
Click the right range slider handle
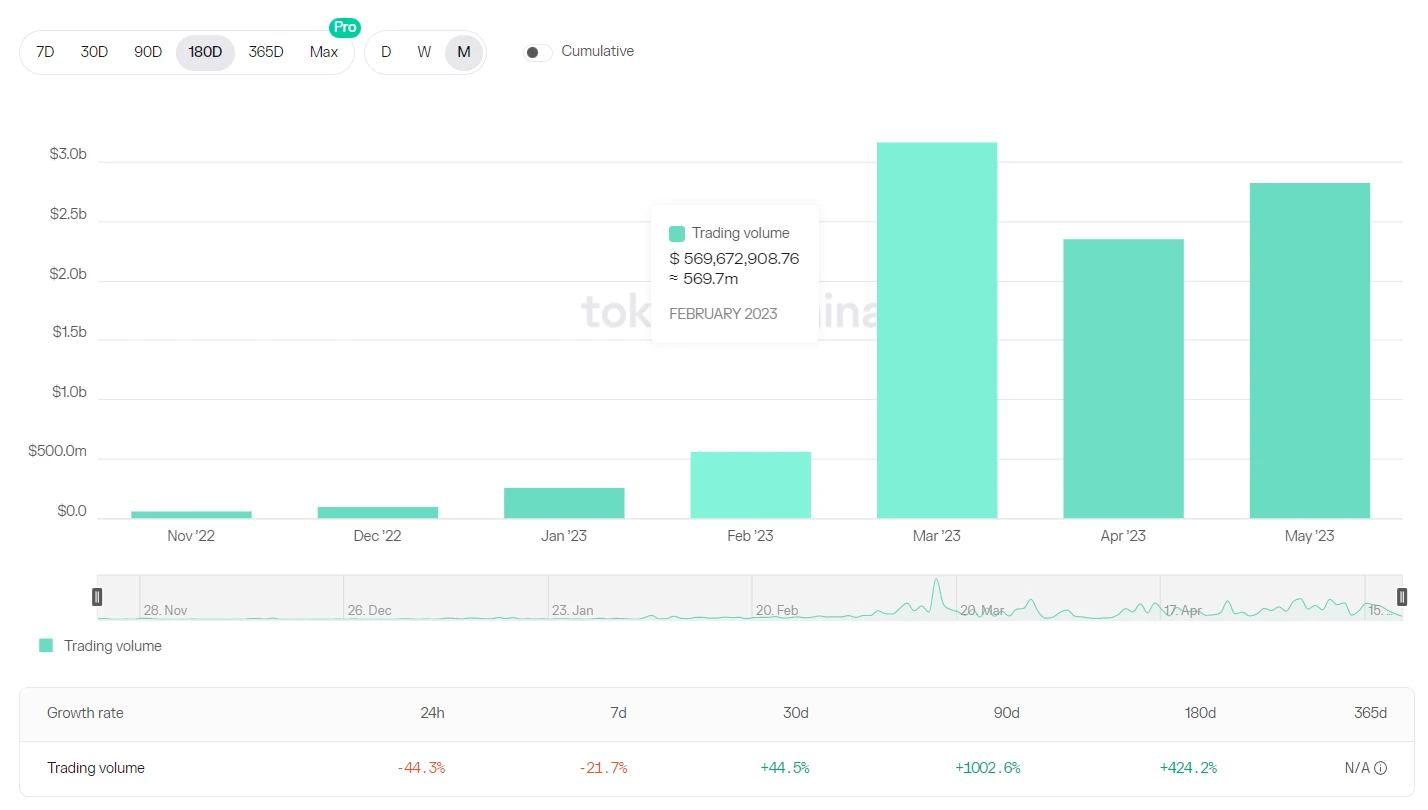click(x=1402, y=597)
